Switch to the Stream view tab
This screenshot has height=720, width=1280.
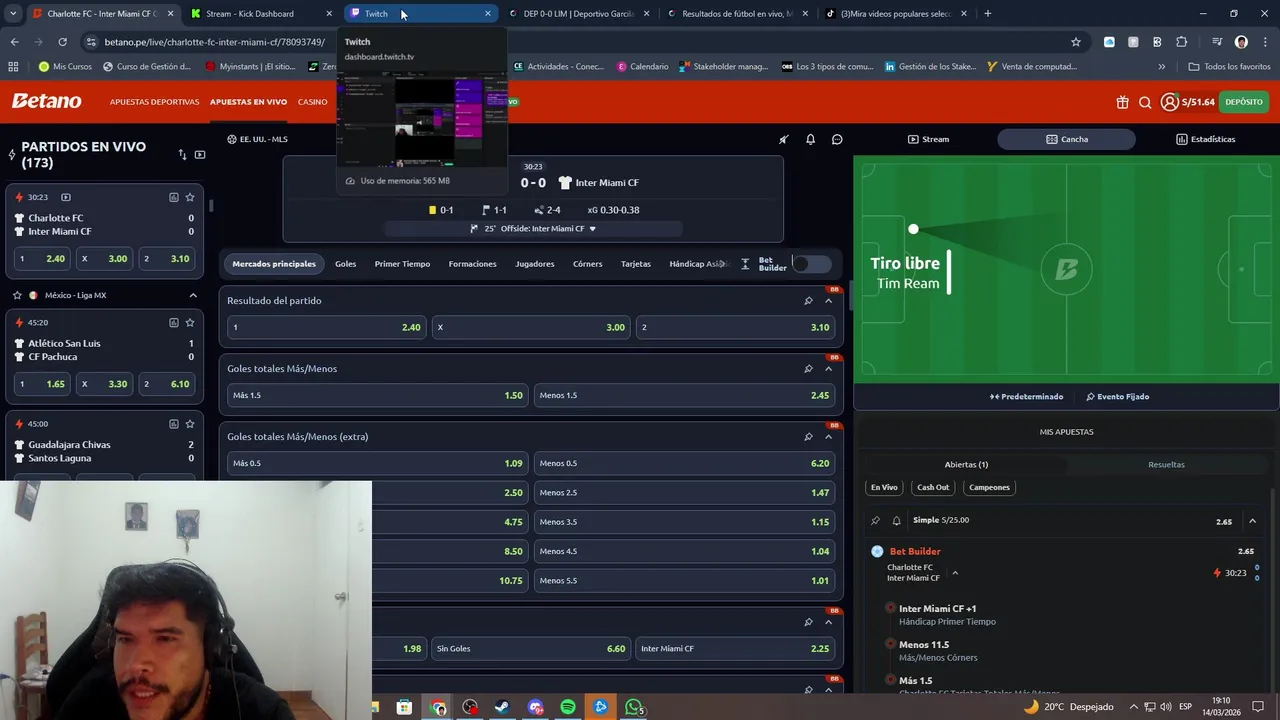[928, 139]
